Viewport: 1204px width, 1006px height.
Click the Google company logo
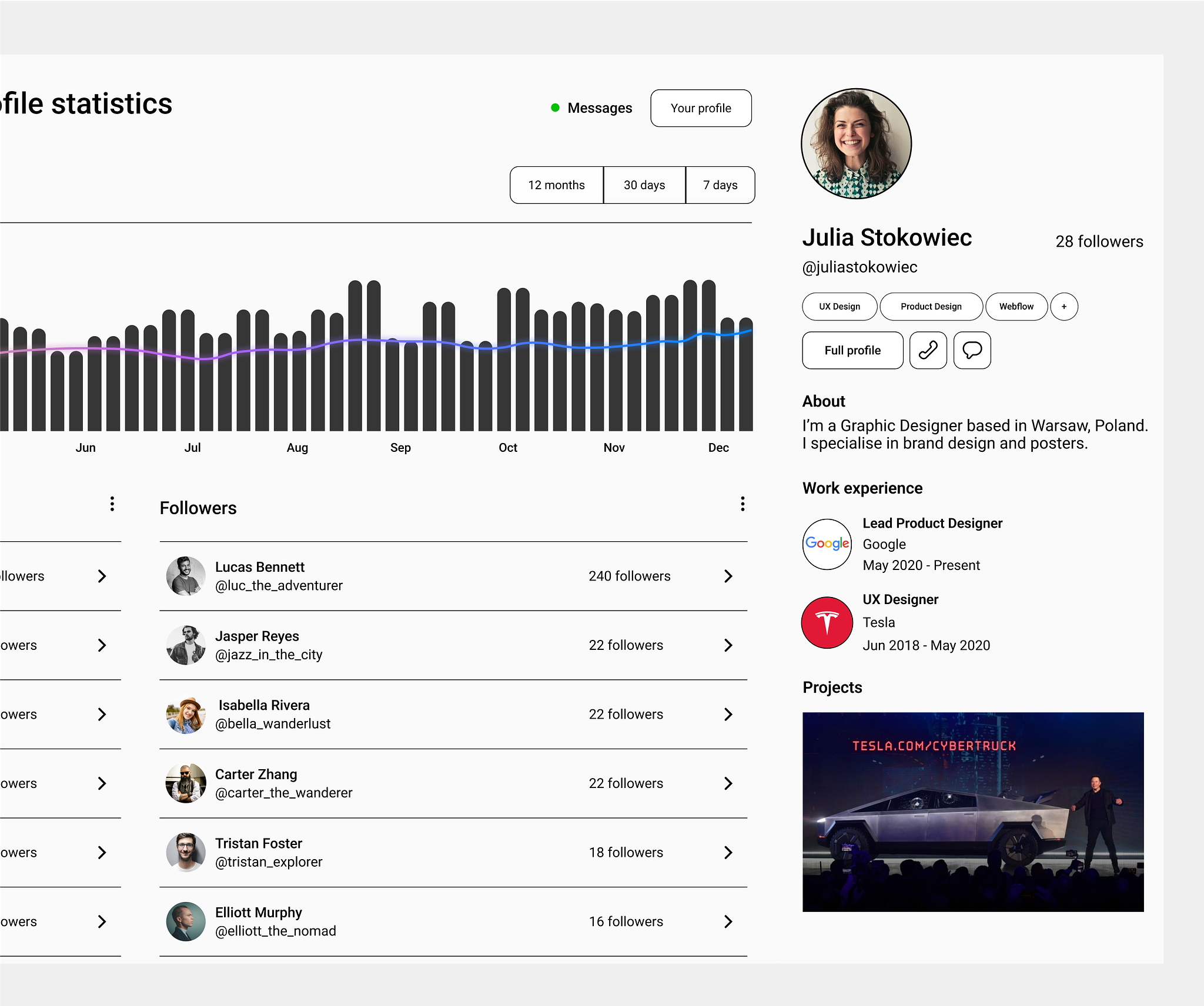click(x=827, y=544)
